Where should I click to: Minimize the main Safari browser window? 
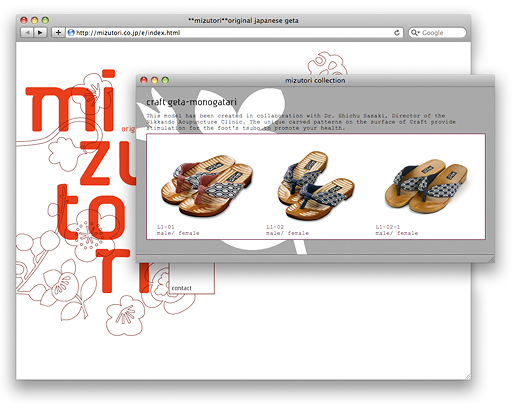[x=34, y=20]
